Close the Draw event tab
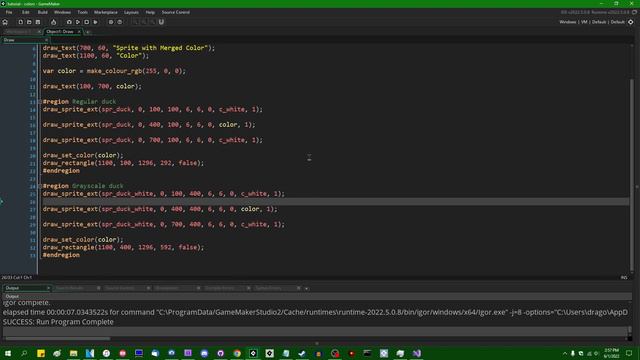 tap(46, 40)
